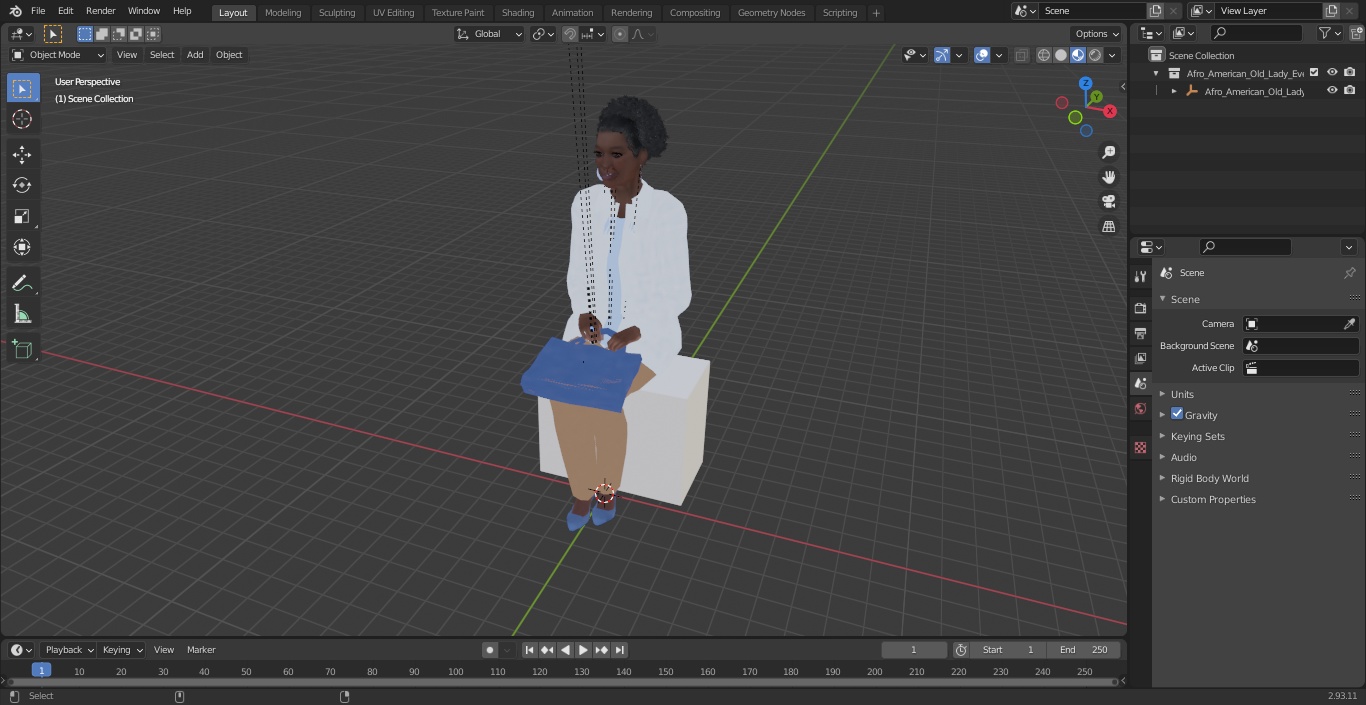Screen dimensions: 1366x705
Task: Click new scene duplicate icon
Action: [1155, 11]
